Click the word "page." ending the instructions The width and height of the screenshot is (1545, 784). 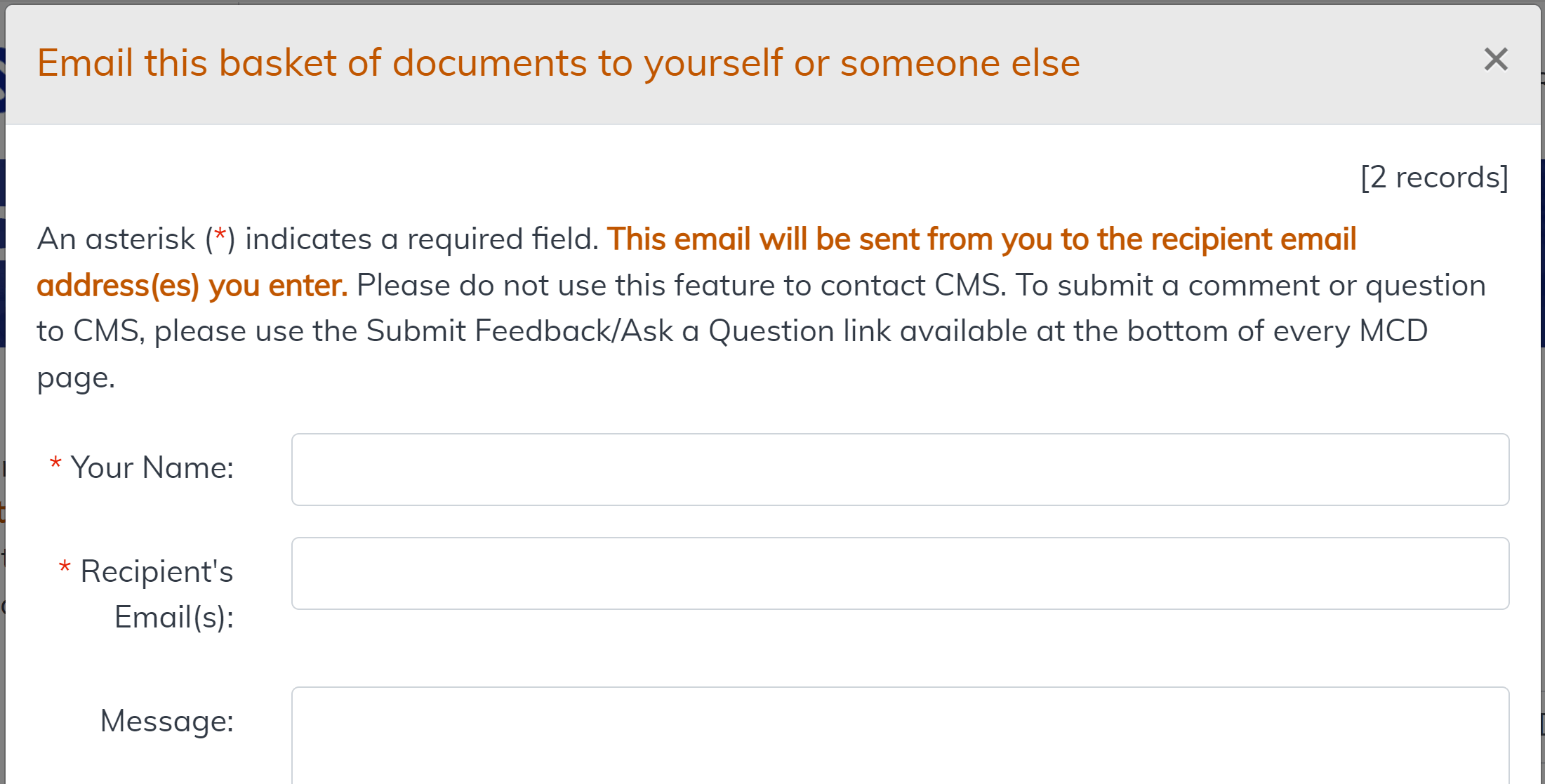76,378
